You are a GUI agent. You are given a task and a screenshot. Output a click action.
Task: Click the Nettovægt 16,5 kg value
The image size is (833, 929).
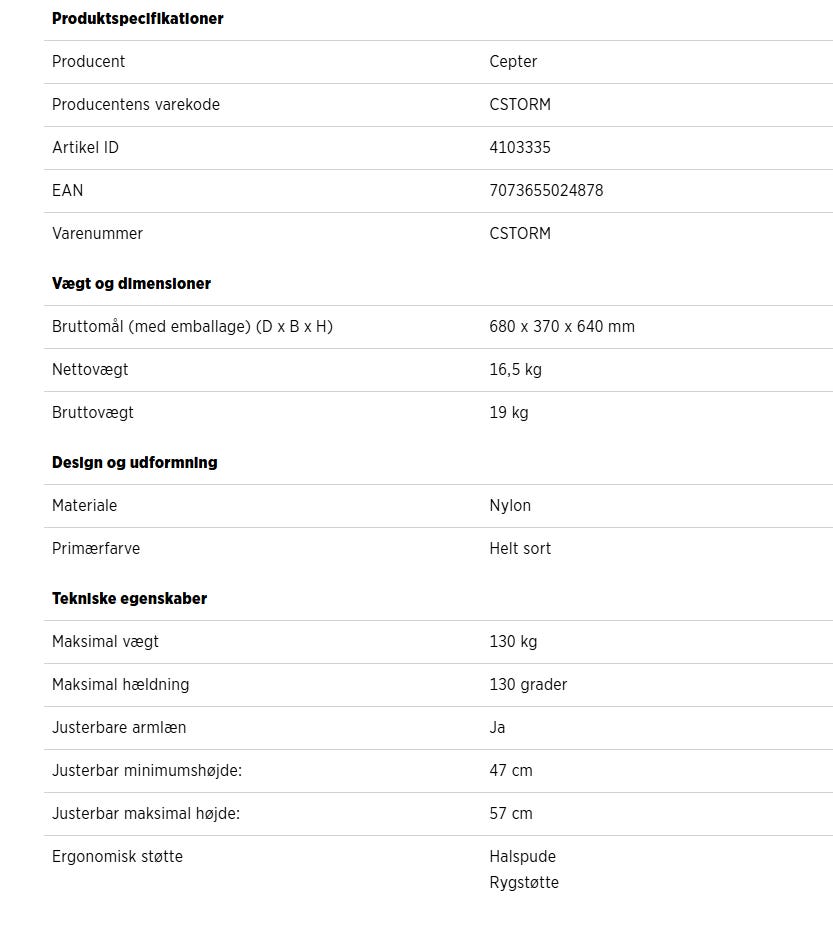[x=515, y=370]
